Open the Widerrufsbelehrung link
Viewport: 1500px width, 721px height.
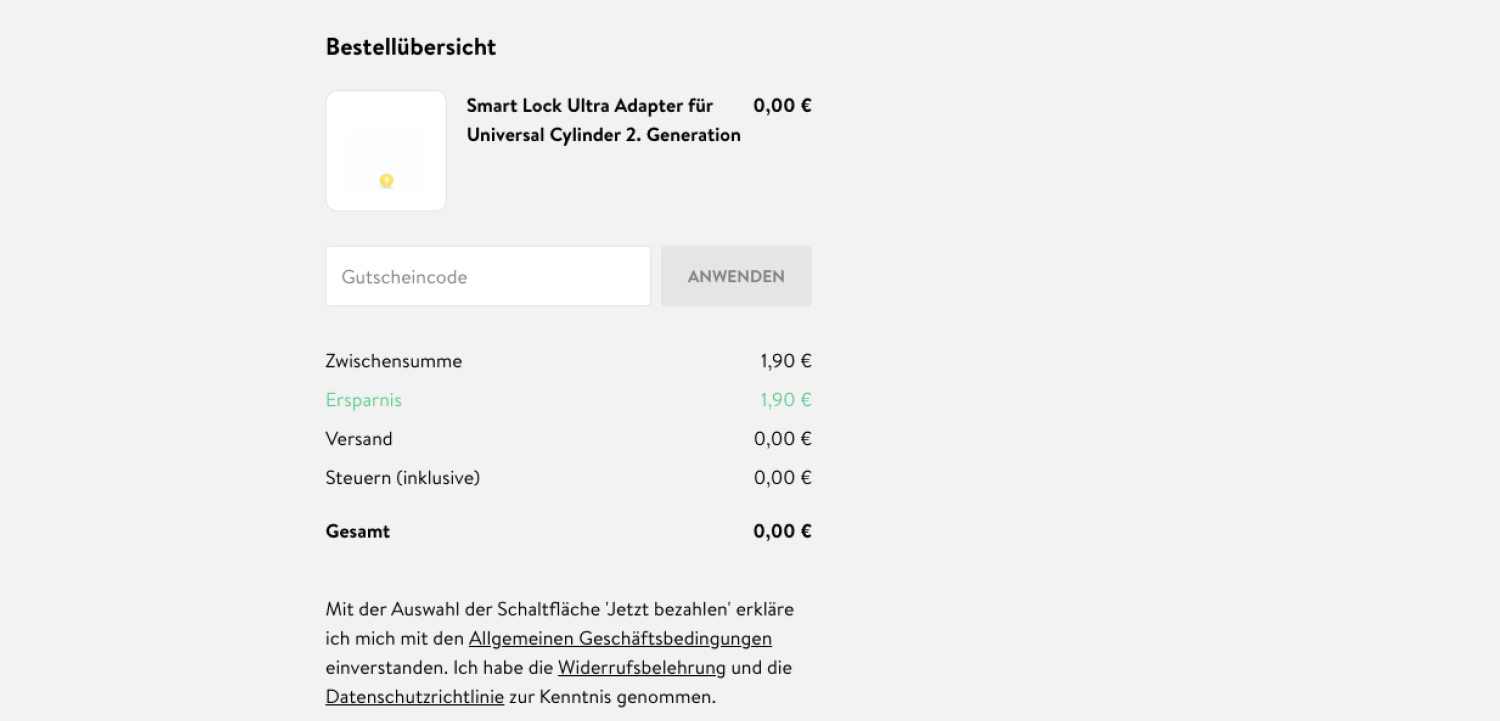coord(642,667)
